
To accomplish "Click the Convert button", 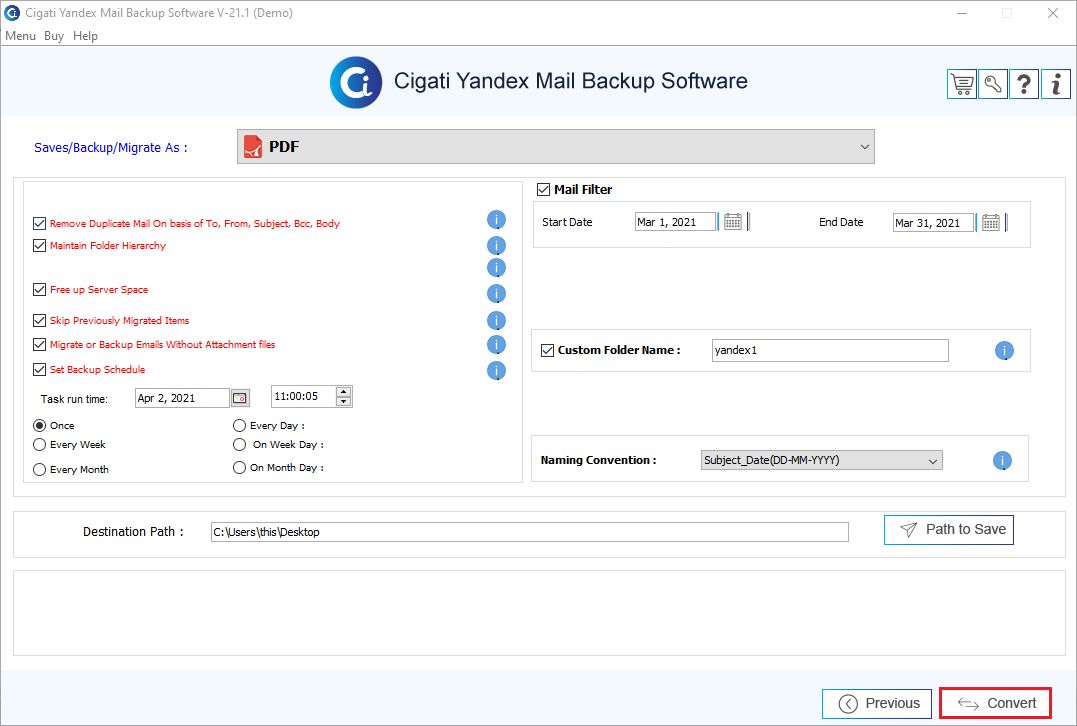I will click(x=995, y=703).
